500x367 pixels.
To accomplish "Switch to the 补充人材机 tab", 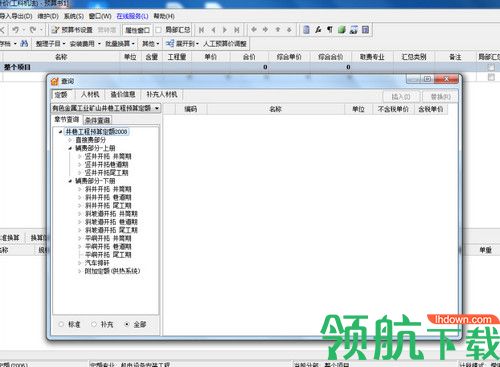I will (x=162, y=95).
